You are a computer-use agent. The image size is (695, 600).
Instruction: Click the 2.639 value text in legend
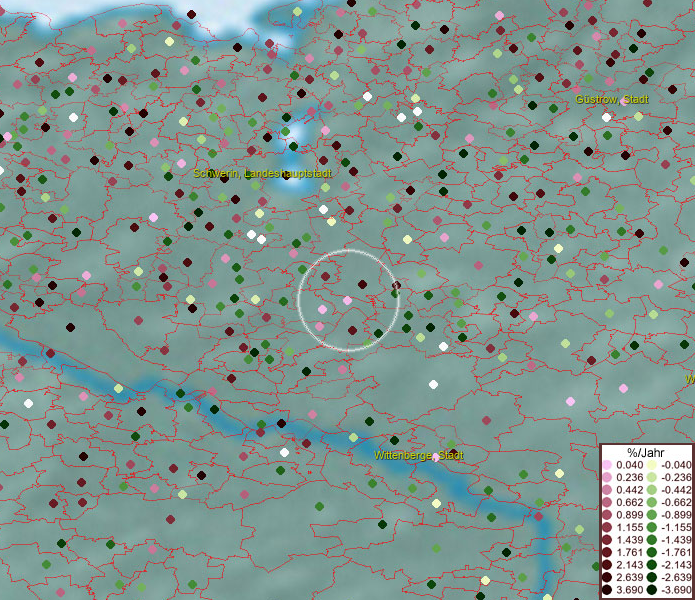tap(627, 578)
